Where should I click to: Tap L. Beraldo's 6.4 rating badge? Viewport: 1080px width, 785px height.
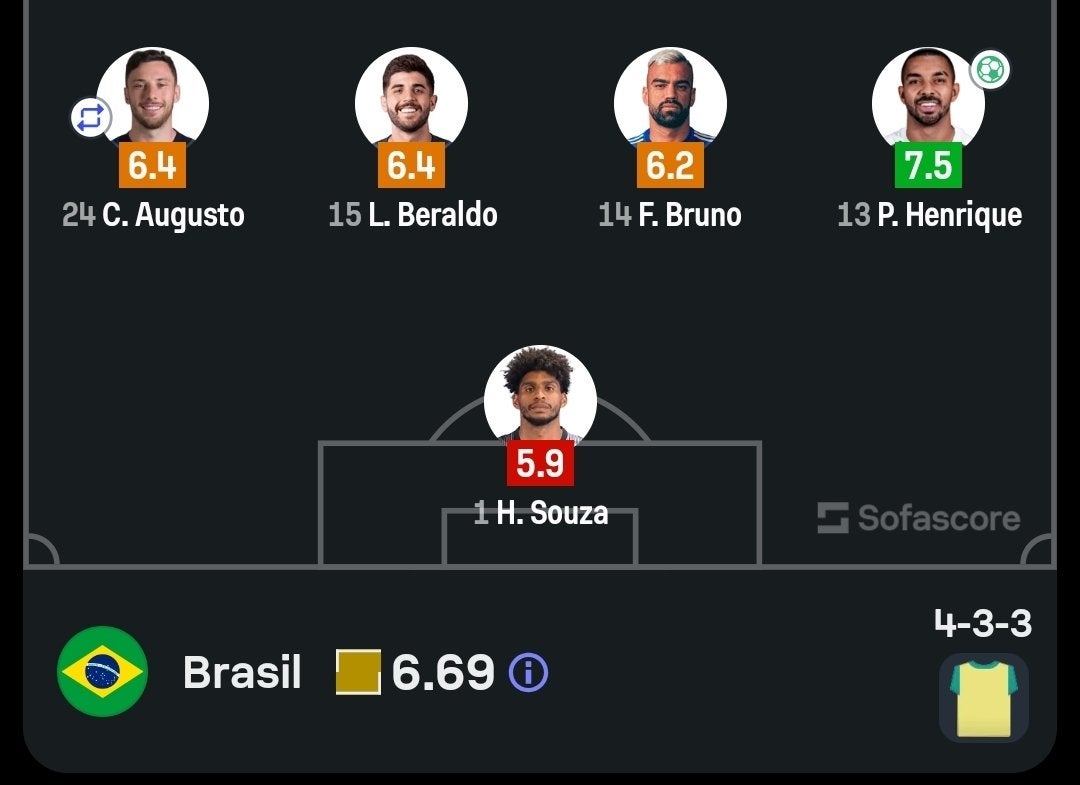(x=411, y=166)
